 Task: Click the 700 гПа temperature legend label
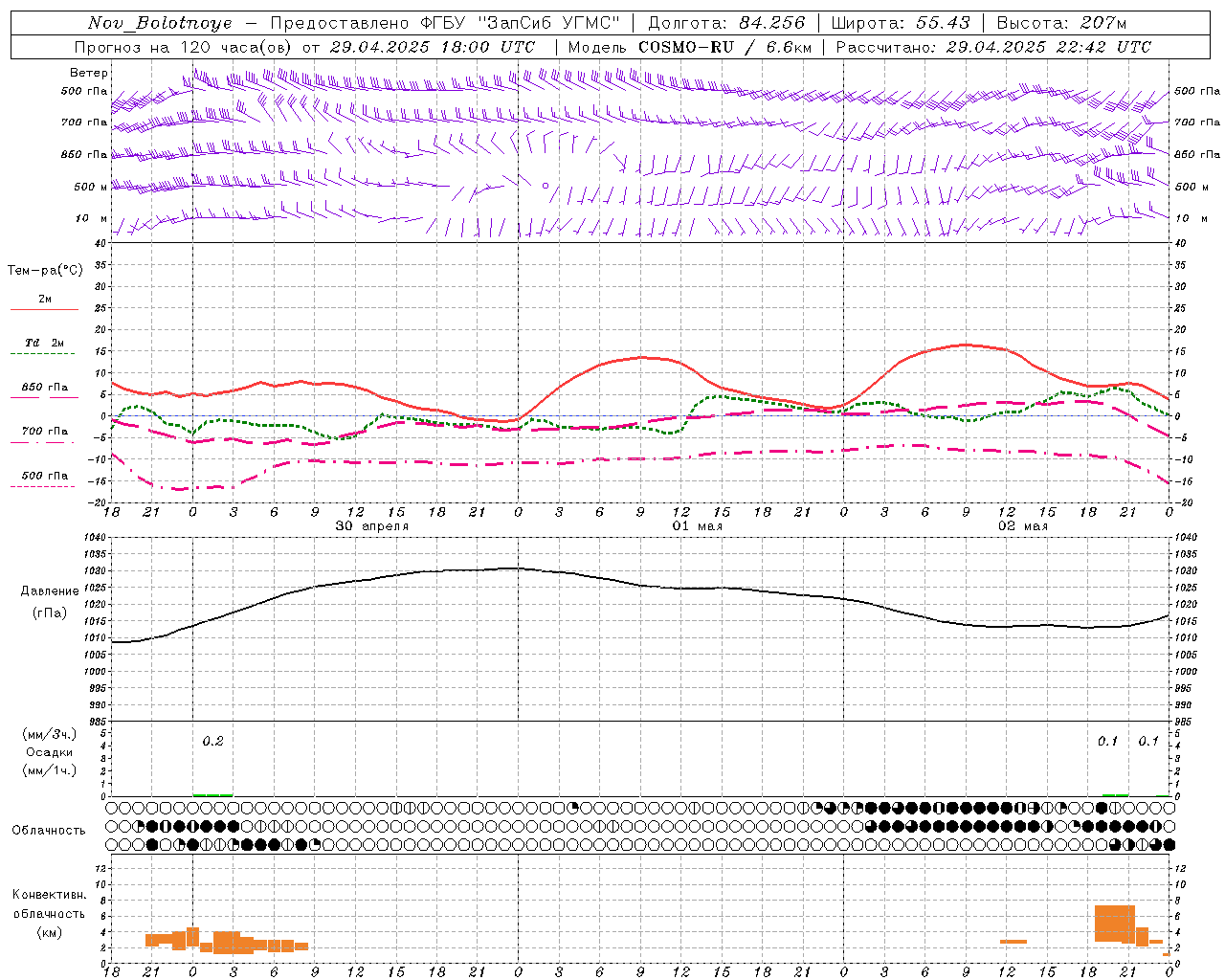click(x=45, y=432)
